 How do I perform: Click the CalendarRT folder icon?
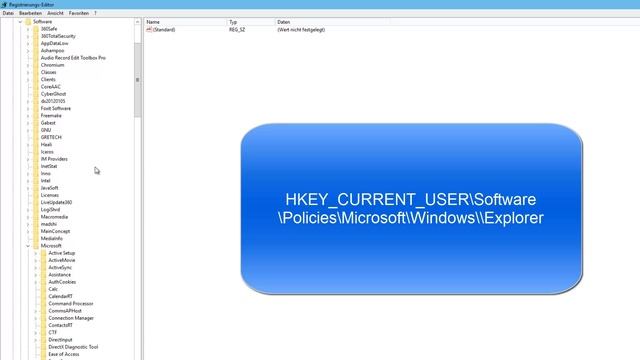point(44,296)
